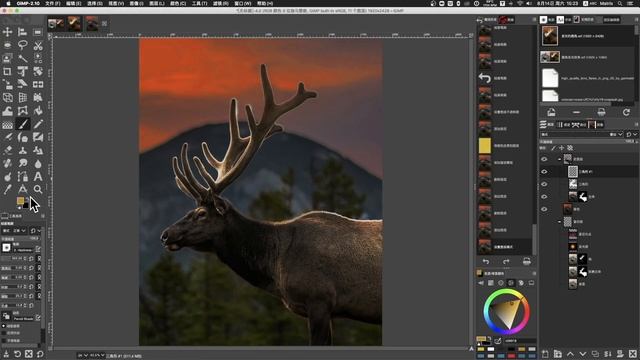Open the Apple menu
Viewport: 640px width, 360px height.
click(x=8, y=3)
